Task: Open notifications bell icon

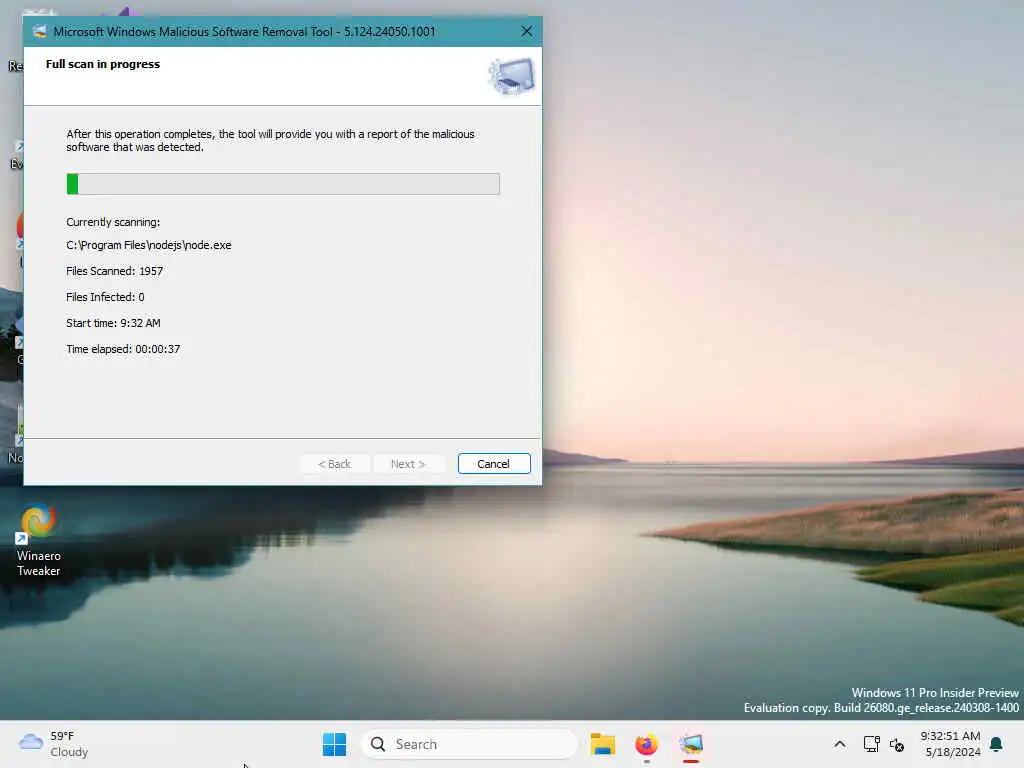Action: coord(997,744)
